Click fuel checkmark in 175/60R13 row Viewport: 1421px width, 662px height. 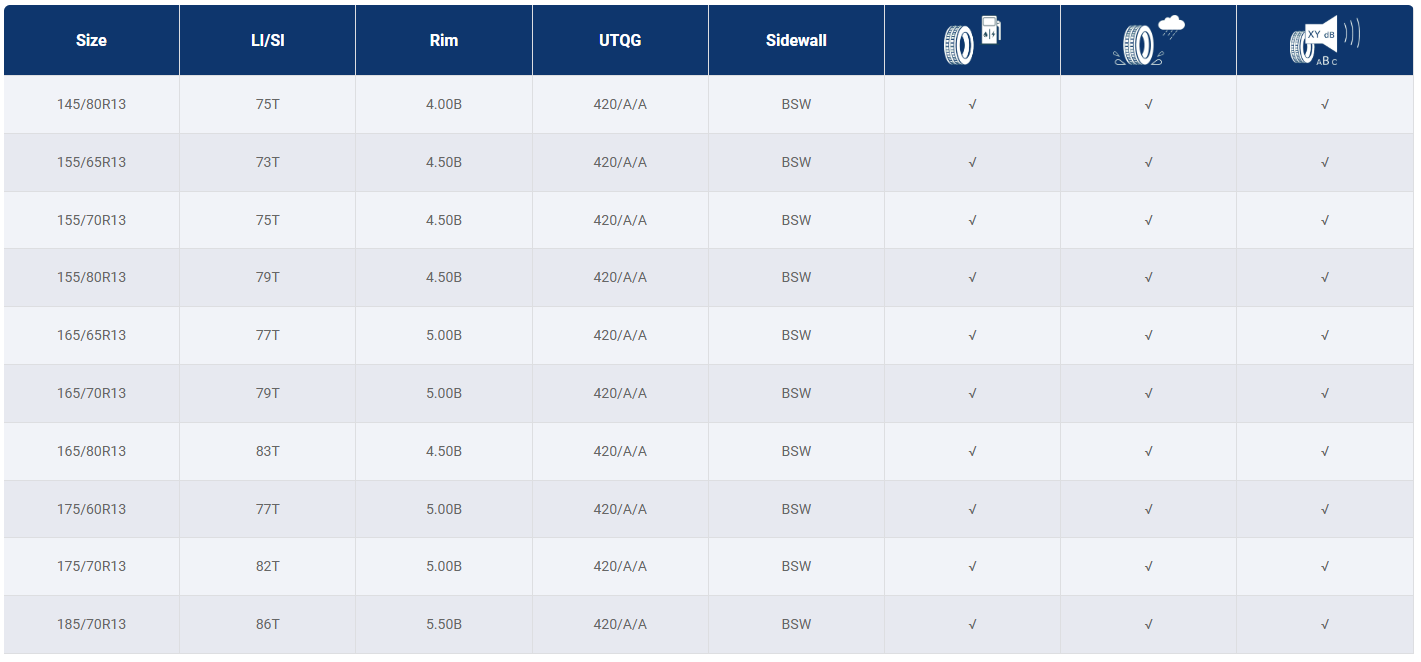click(x=972, y=509)
